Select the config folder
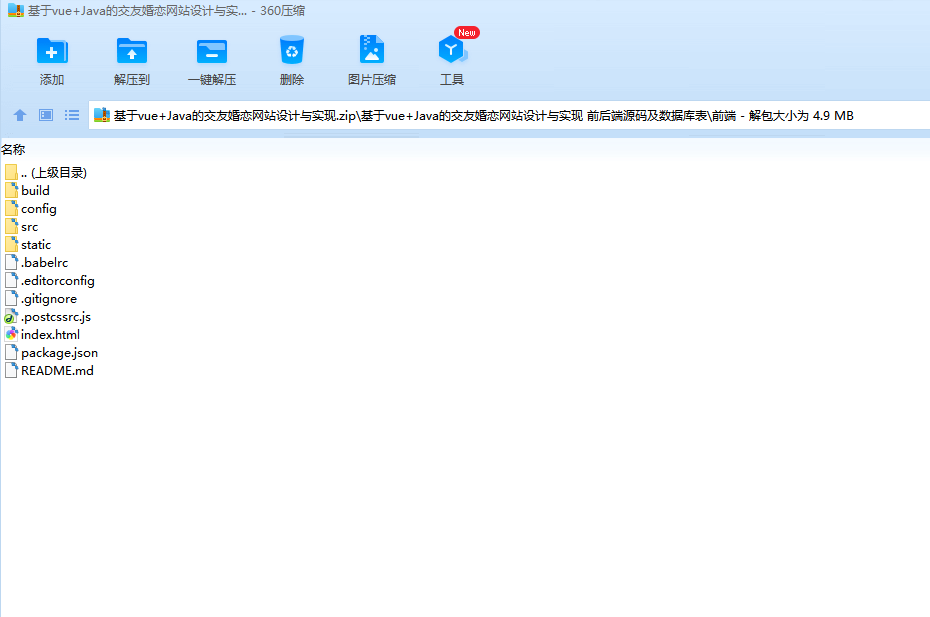Viewport: 930px width, 617px height. [31, 209]
